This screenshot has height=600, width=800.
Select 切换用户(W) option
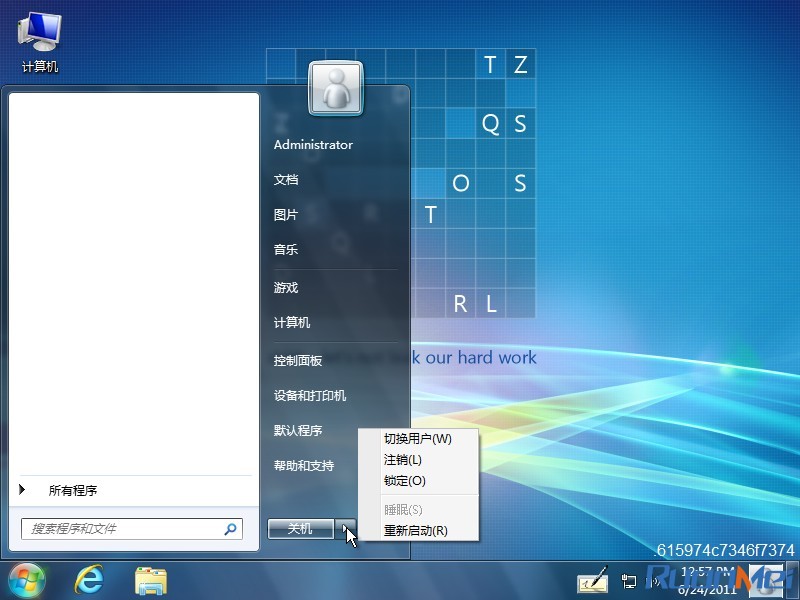(x=418, y=439)
